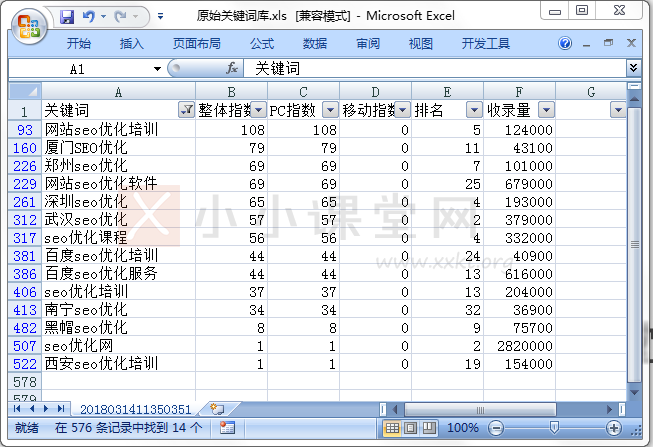Viewport: 653px width, 447px height.
Task: Click the macro record icon in status bar
Action: [x=227, y=428]
